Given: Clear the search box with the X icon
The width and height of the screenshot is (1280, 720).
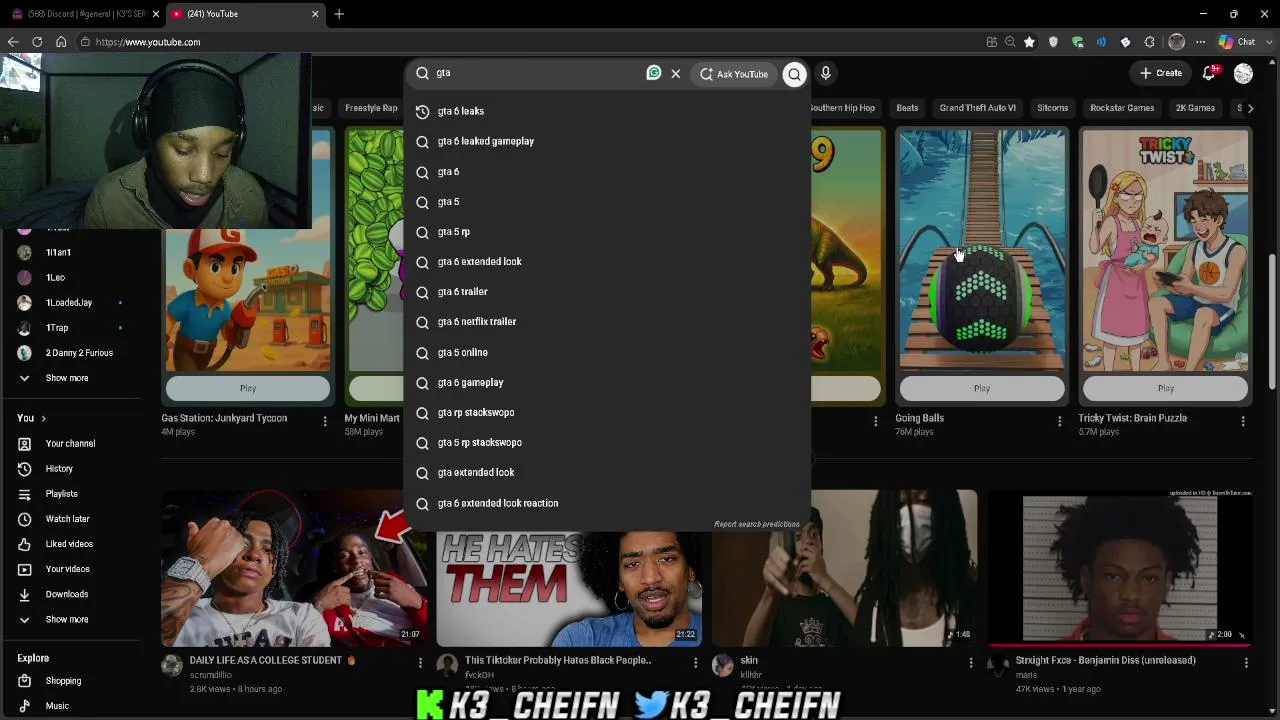Looking at the screenshot, I should coord(676,73).
